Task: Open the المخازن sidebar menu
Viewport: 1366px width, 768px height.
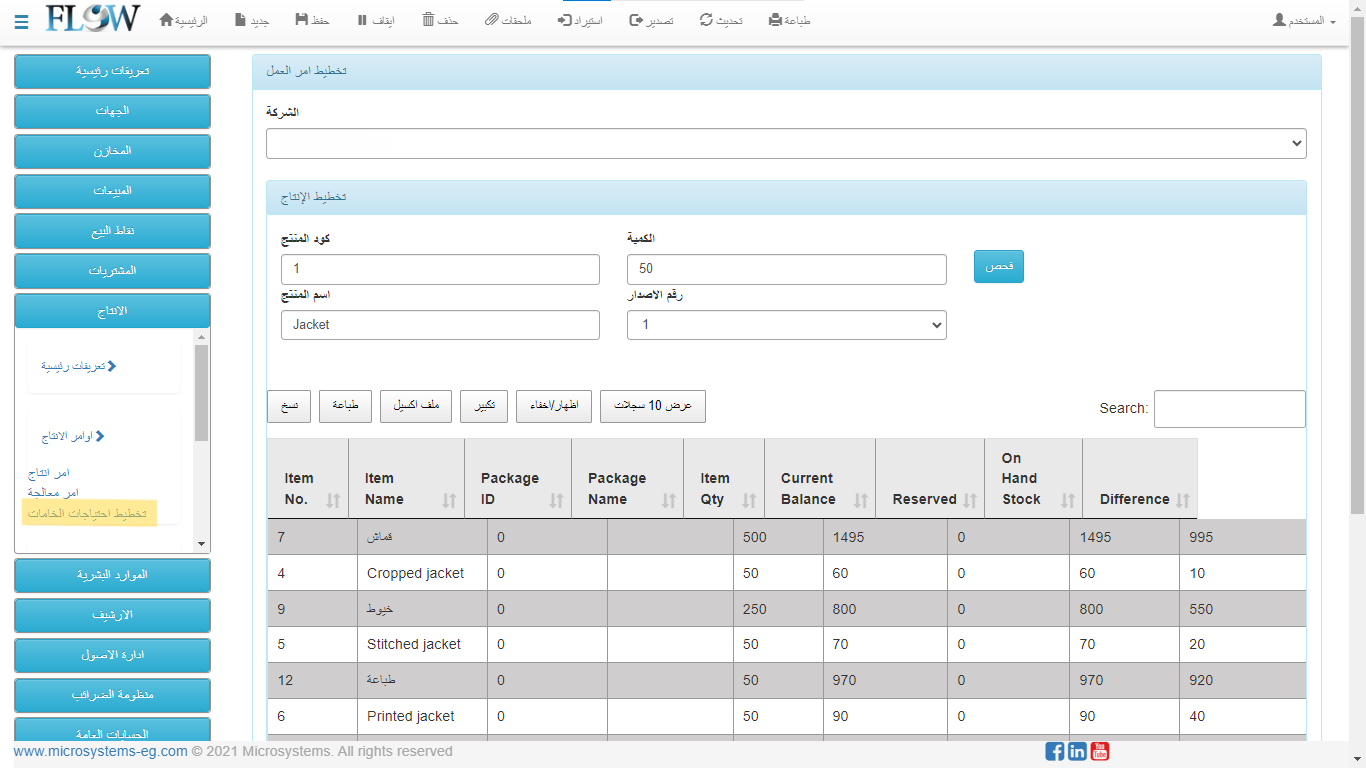Action: pos(112,151)
